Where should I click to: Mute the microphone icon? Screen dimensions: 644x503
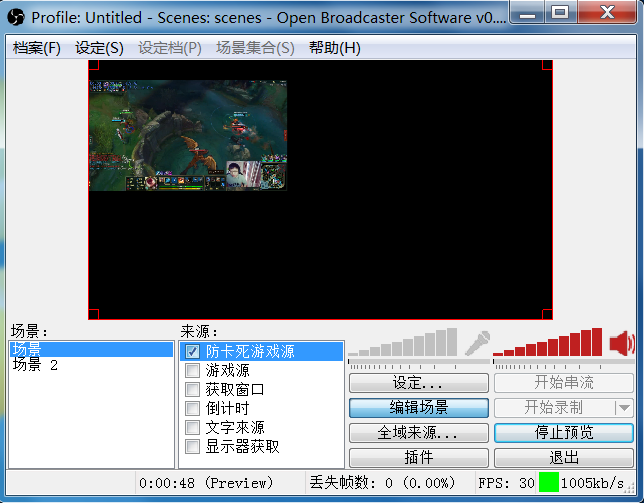[x=477, y=344]
